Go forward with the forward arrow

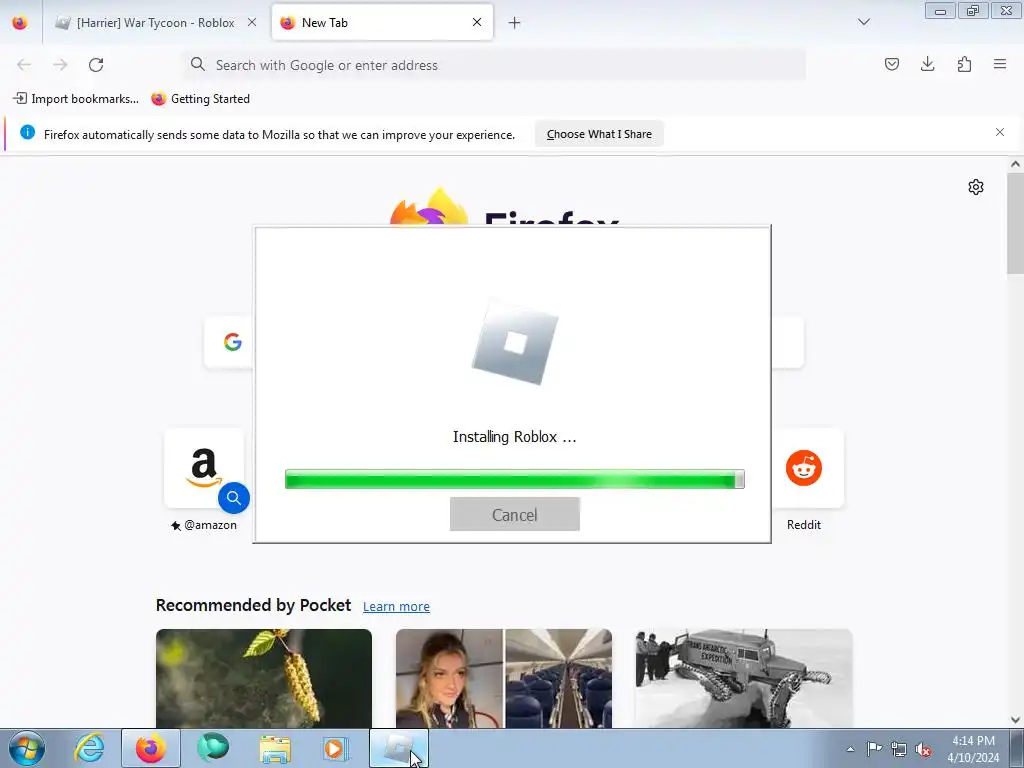[60, 65]
